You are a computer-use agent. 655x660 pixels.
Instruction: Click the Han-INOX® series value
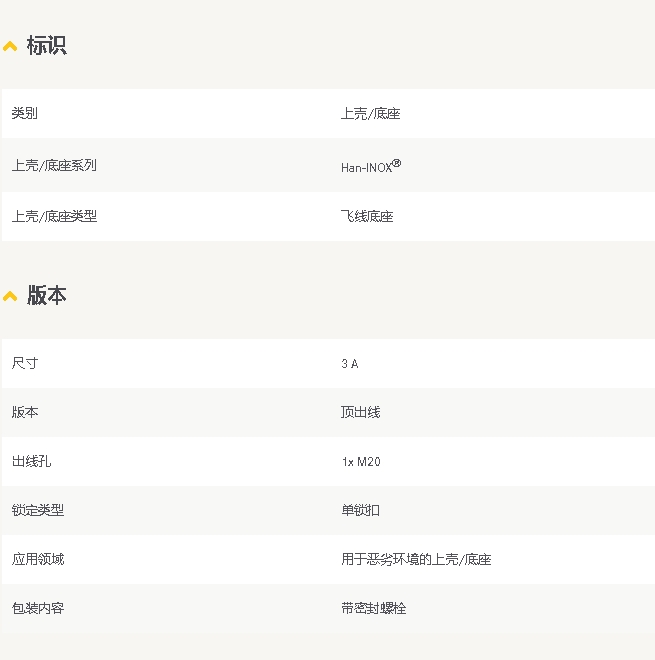click(x=370, y=166)
